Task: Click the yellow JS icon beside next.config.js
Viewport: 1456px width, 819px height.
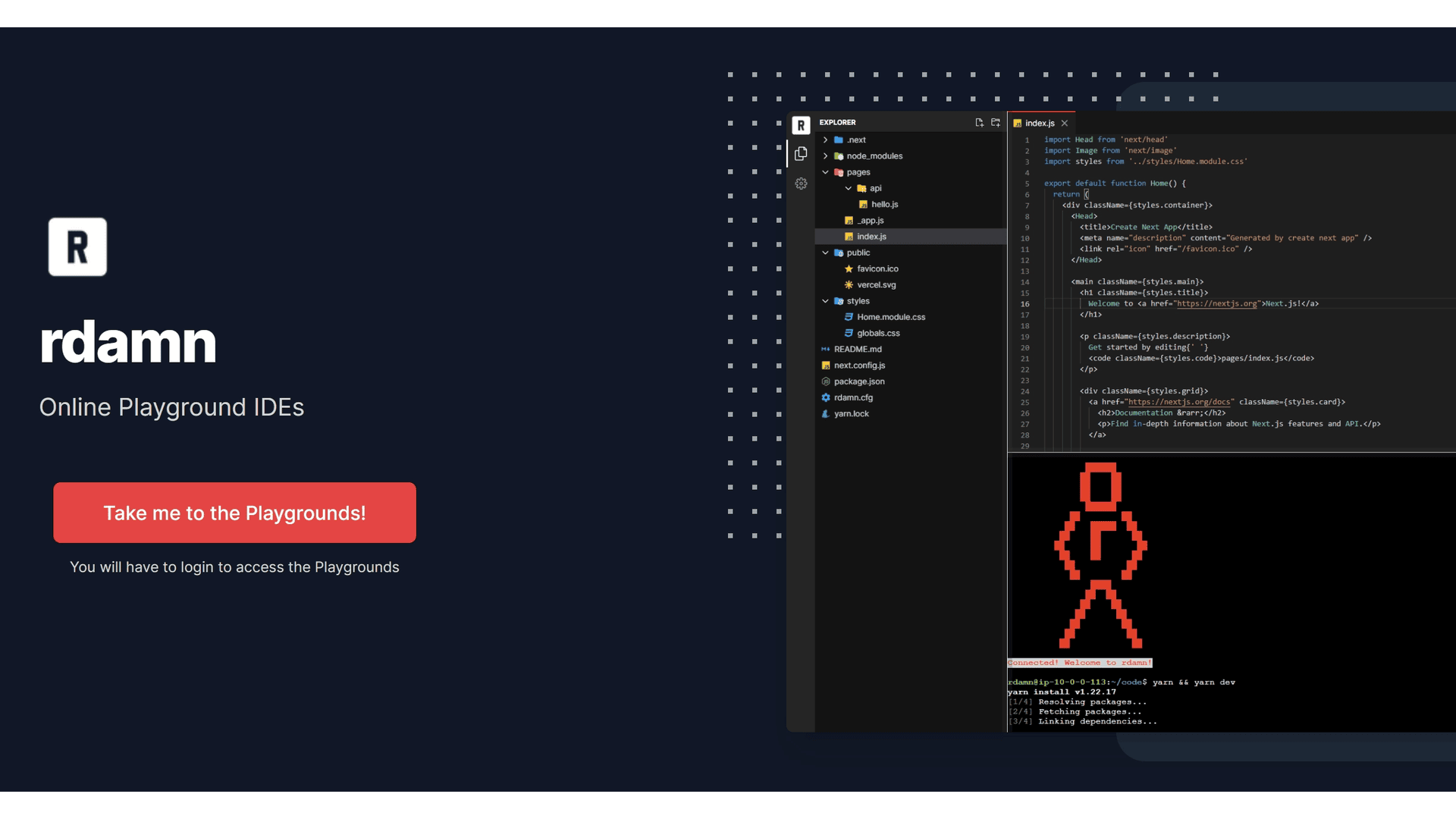Action: click(x=826, y=365)
